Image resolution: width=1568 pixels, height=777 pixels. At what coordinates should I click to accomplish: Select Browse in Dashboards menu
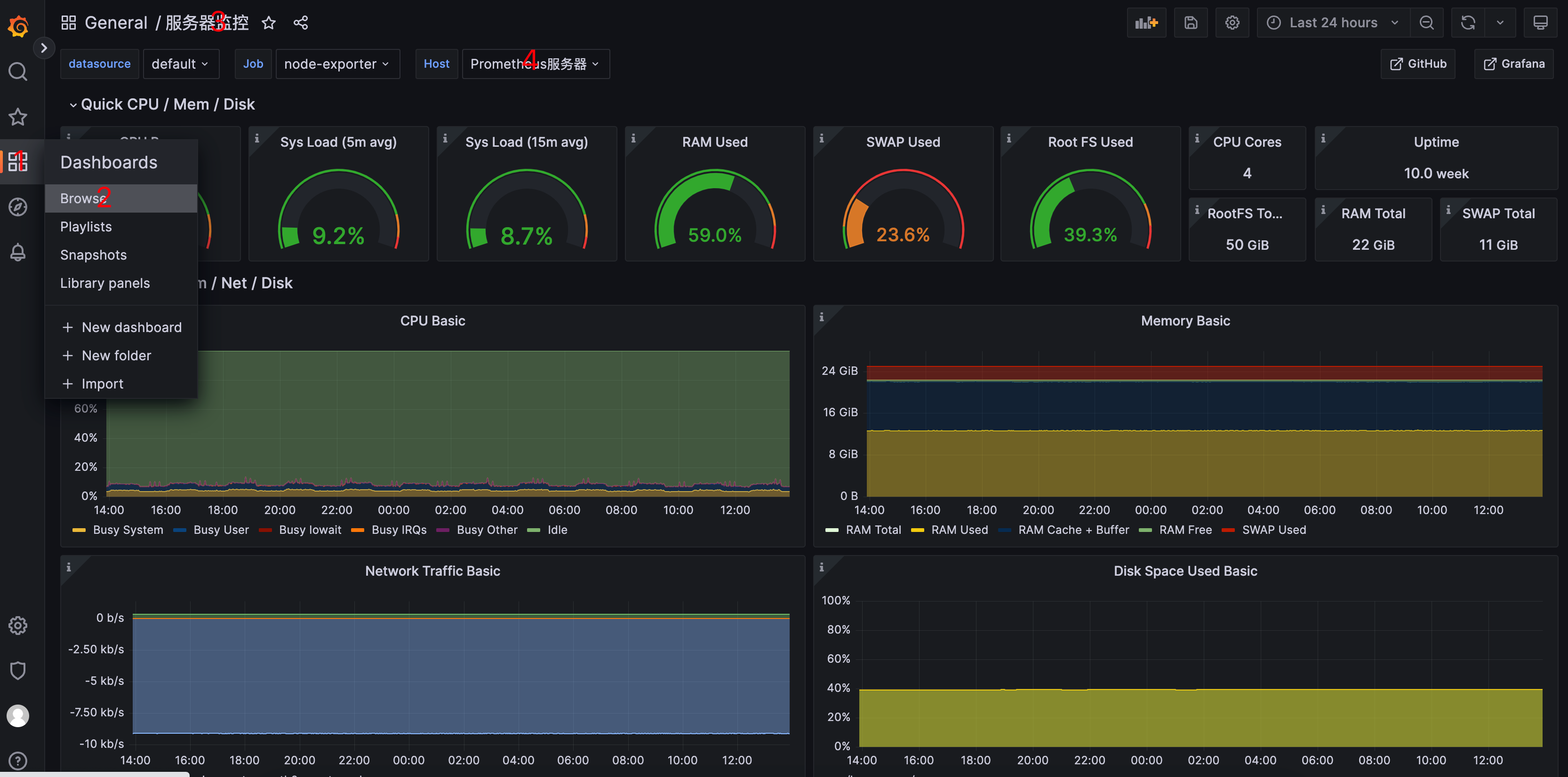[x=120, y=198]
